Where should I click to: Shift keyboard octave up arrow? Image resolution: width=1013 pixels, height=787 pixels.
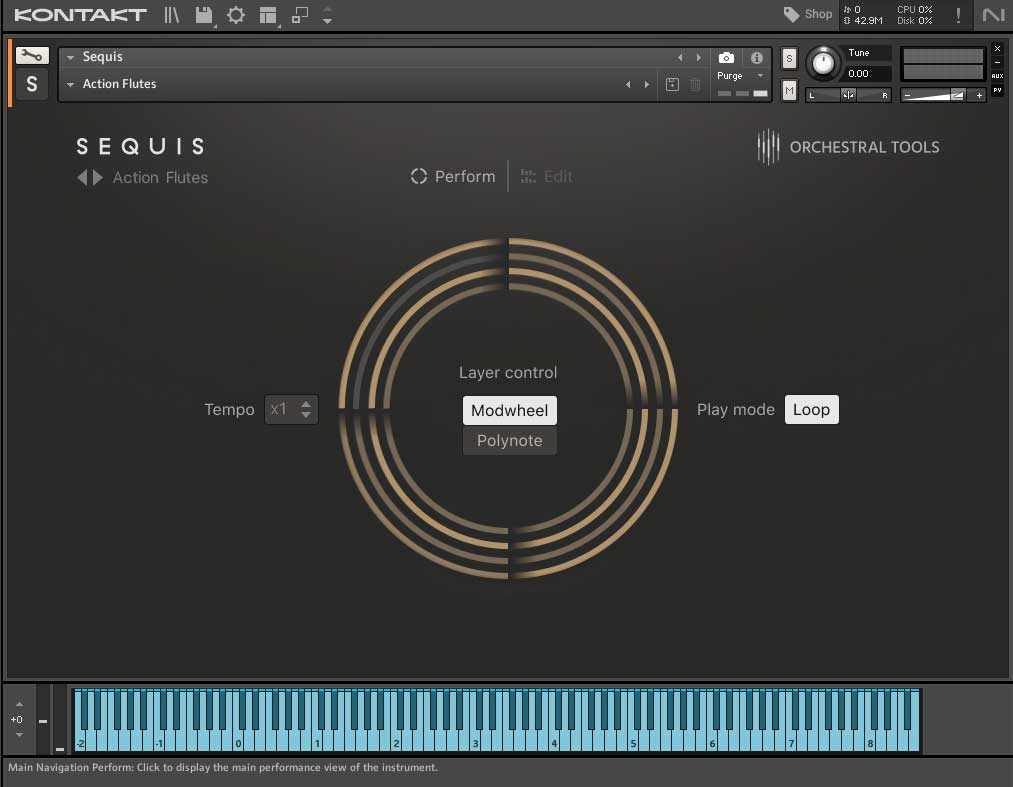19,704
